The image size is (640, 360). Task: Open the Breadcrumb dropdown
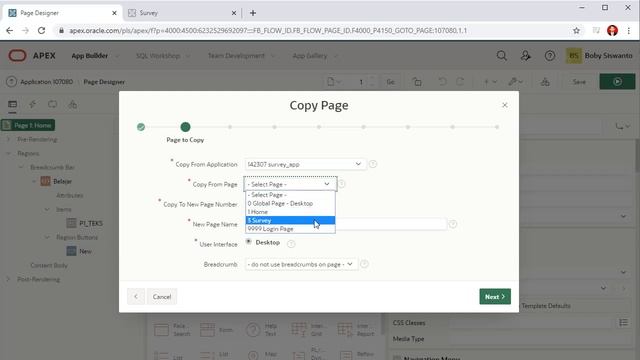301,264
